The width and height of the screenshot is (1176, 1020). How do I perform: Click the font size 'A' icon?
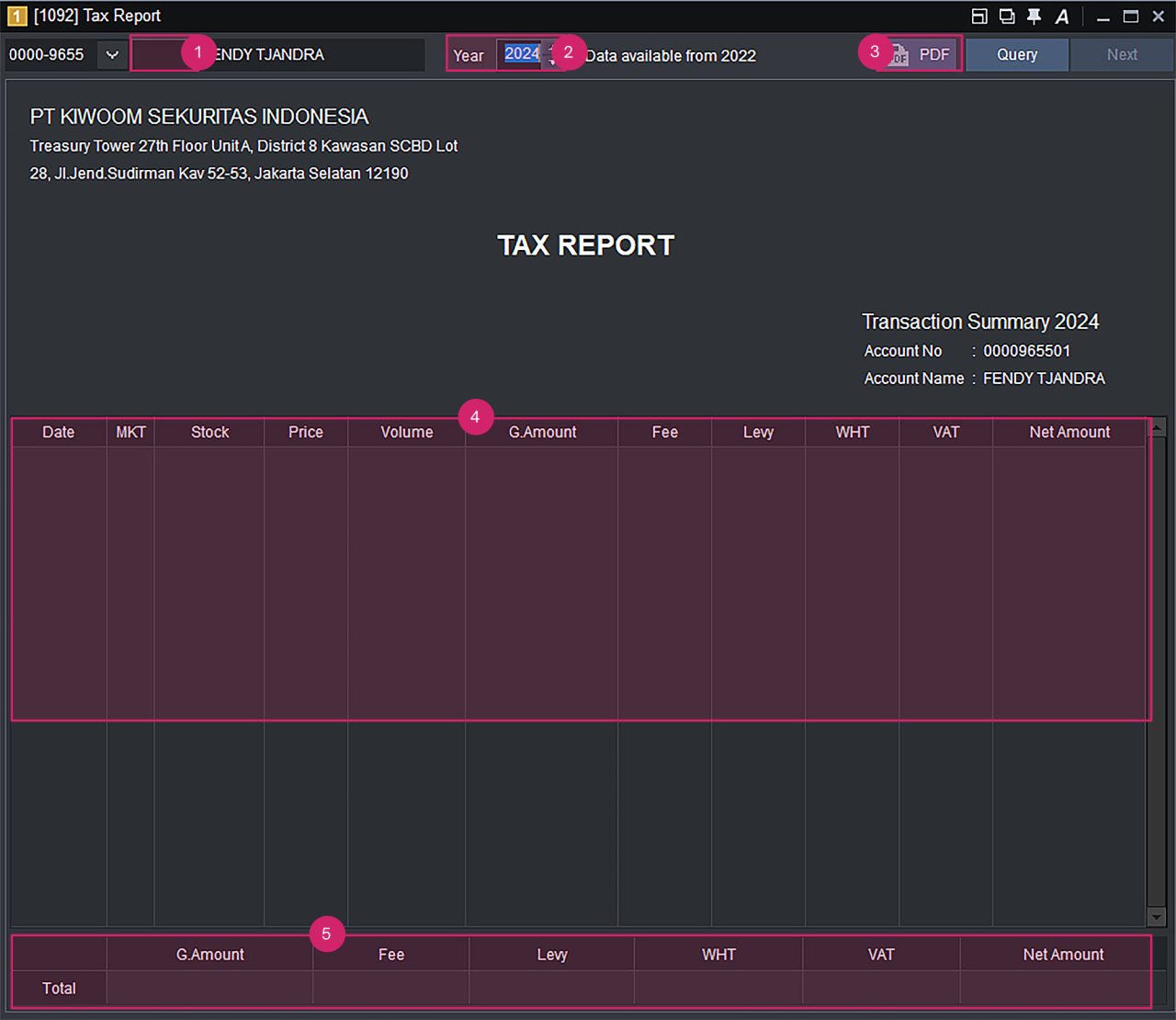(1062, 17)
